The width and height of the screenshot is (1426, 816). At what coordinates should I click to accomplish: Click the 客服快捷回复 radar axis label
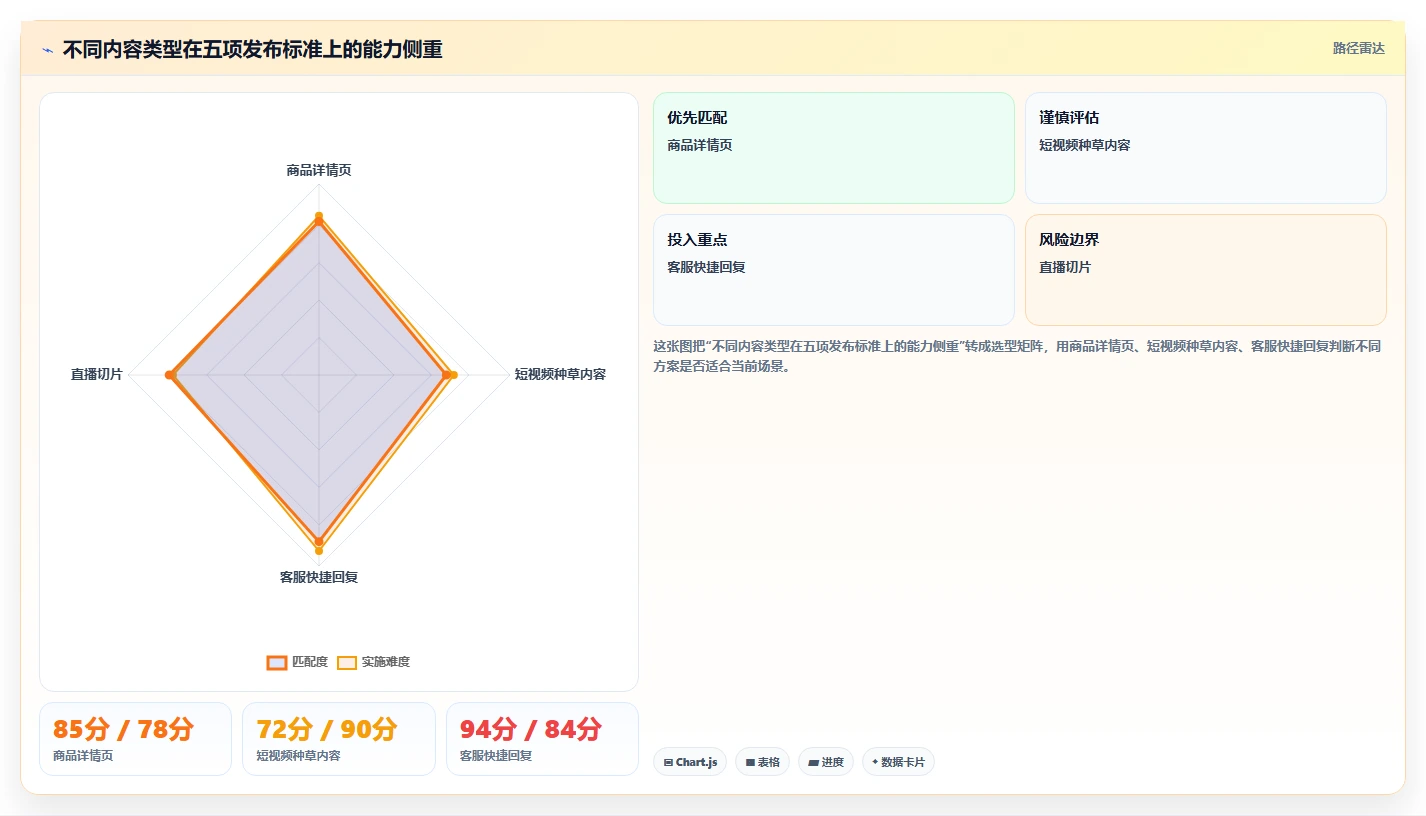point(319,577)
